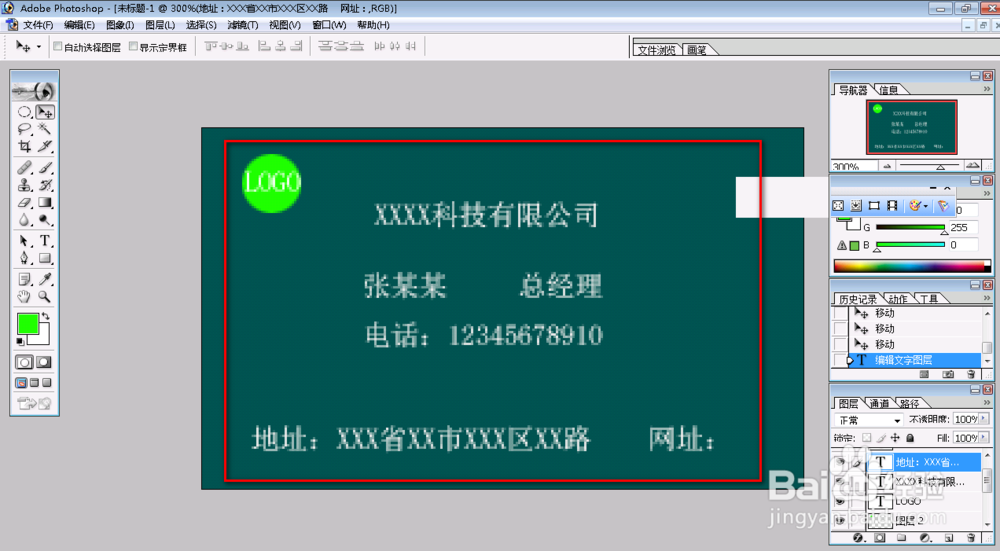
Task: Select the Blur tool
Action: [x=25, y=220]
